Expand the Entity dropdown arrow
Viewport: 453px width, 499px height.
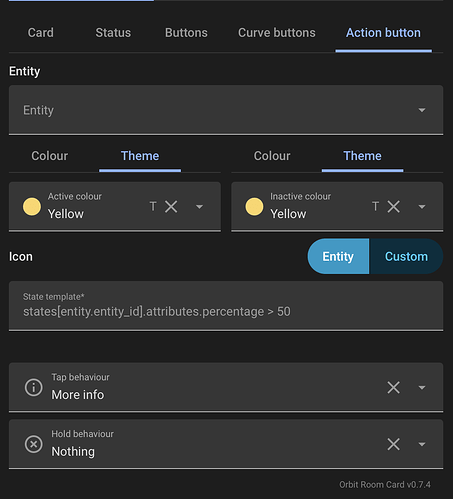(x=422, y=110)
